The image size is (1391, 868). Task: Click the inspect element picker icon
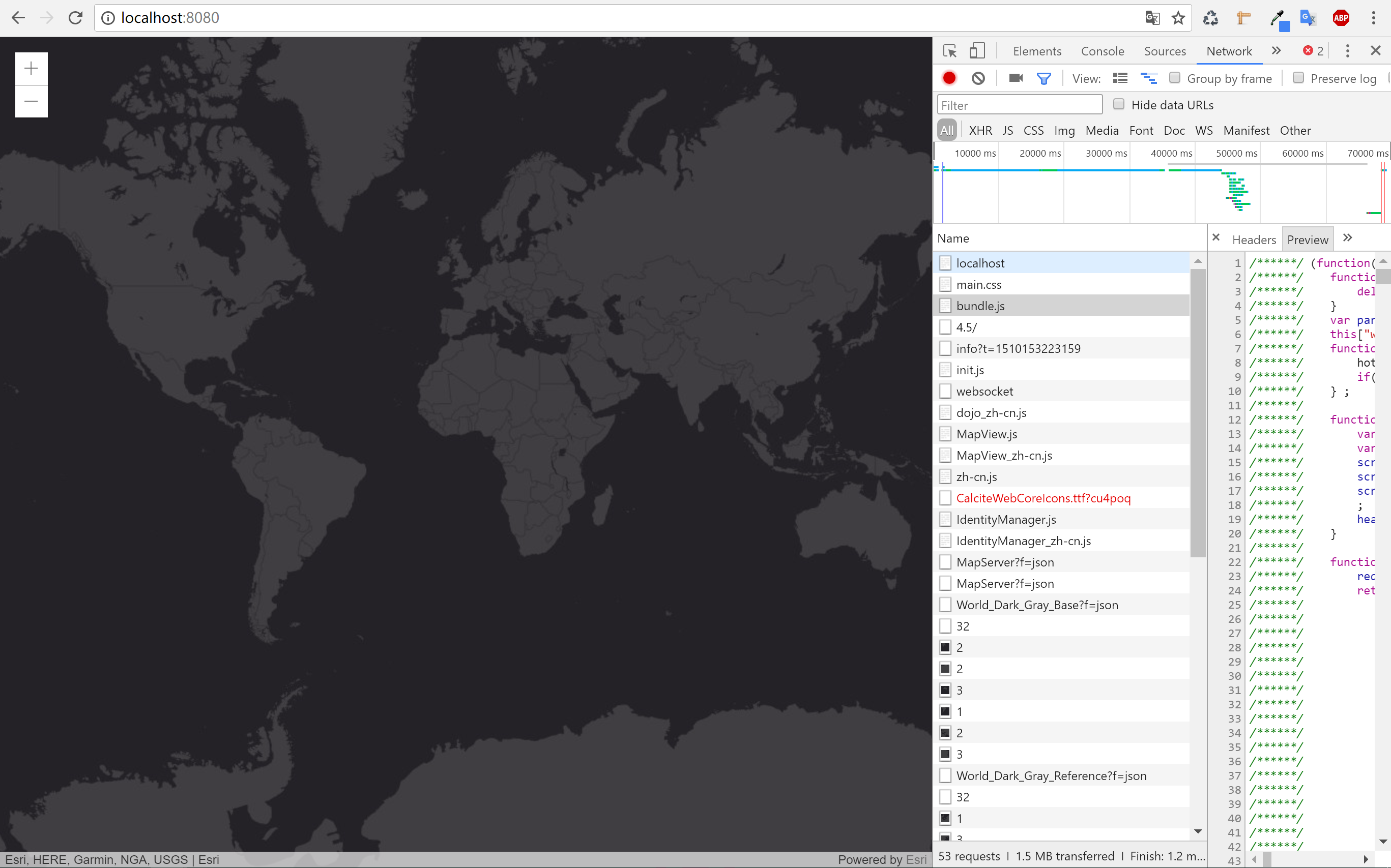(x=949, y=51)
